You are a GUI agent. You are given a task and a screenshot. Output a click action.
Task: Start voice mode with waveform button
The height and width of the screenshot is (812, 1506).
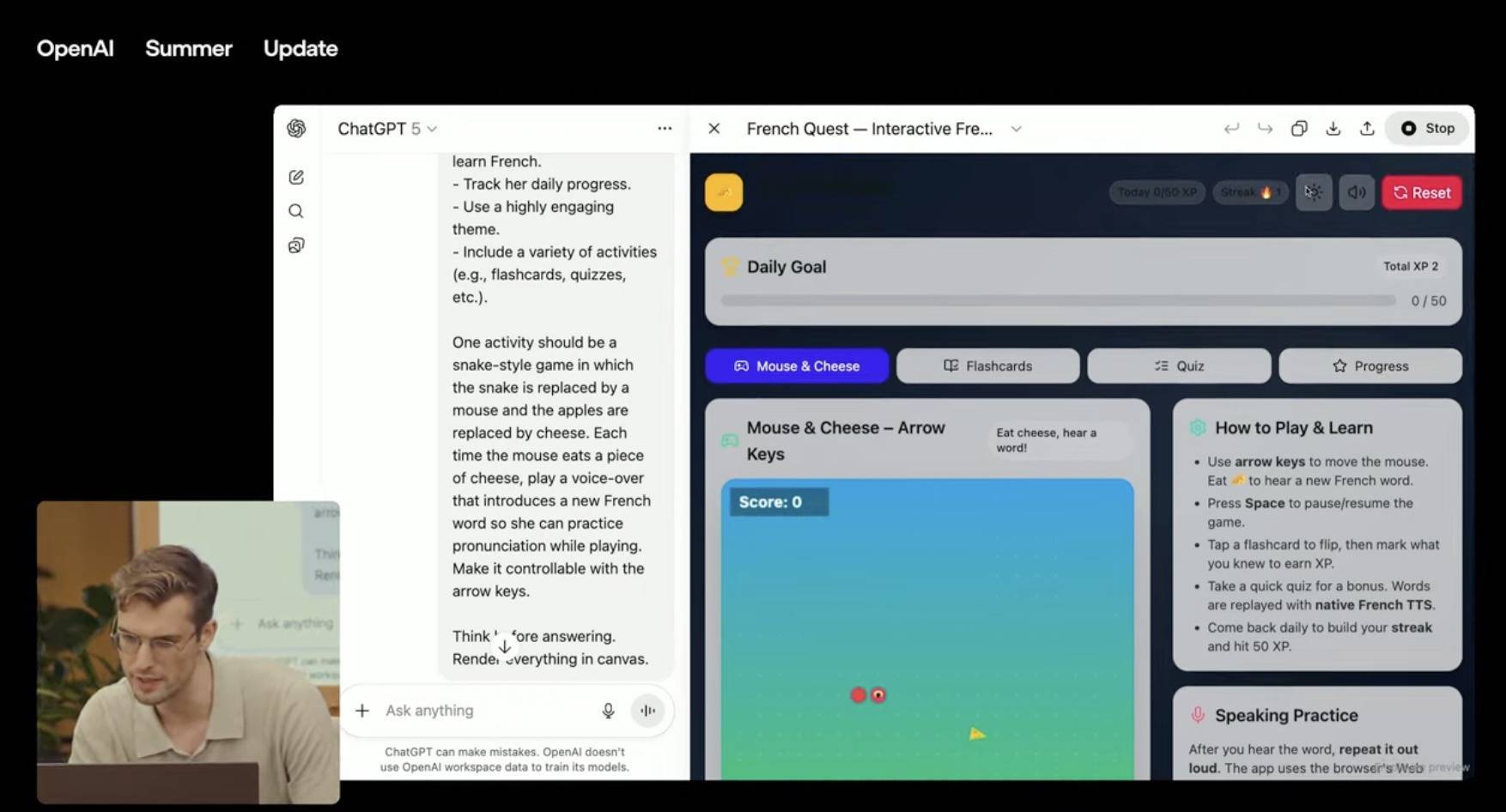(x=647, y=711)
